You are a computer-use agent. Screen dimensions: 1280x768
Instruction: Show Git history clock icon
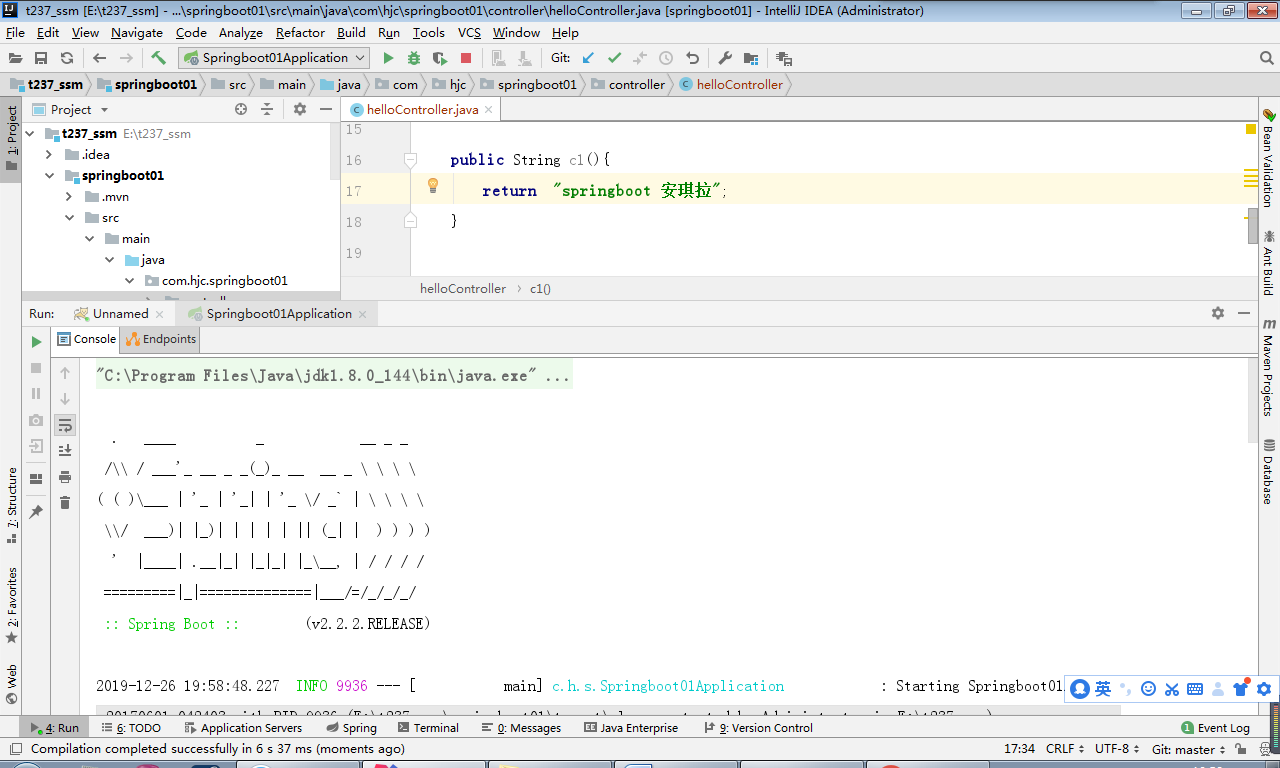(x=666, y=58)
